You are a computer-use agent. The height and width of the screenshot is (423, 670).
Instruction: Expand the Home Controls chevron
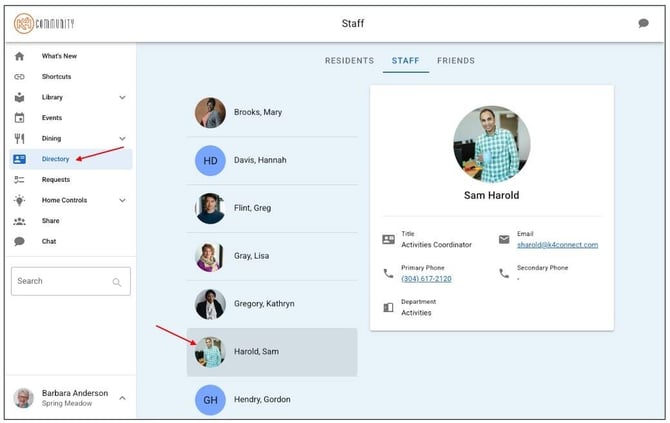point(122,200)
